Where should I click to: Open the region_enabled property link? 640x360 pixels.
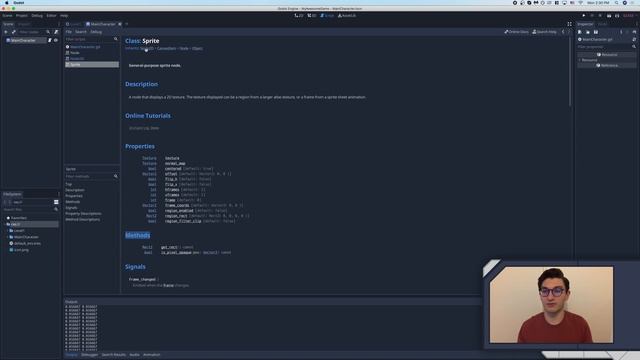tap(179, 211)
